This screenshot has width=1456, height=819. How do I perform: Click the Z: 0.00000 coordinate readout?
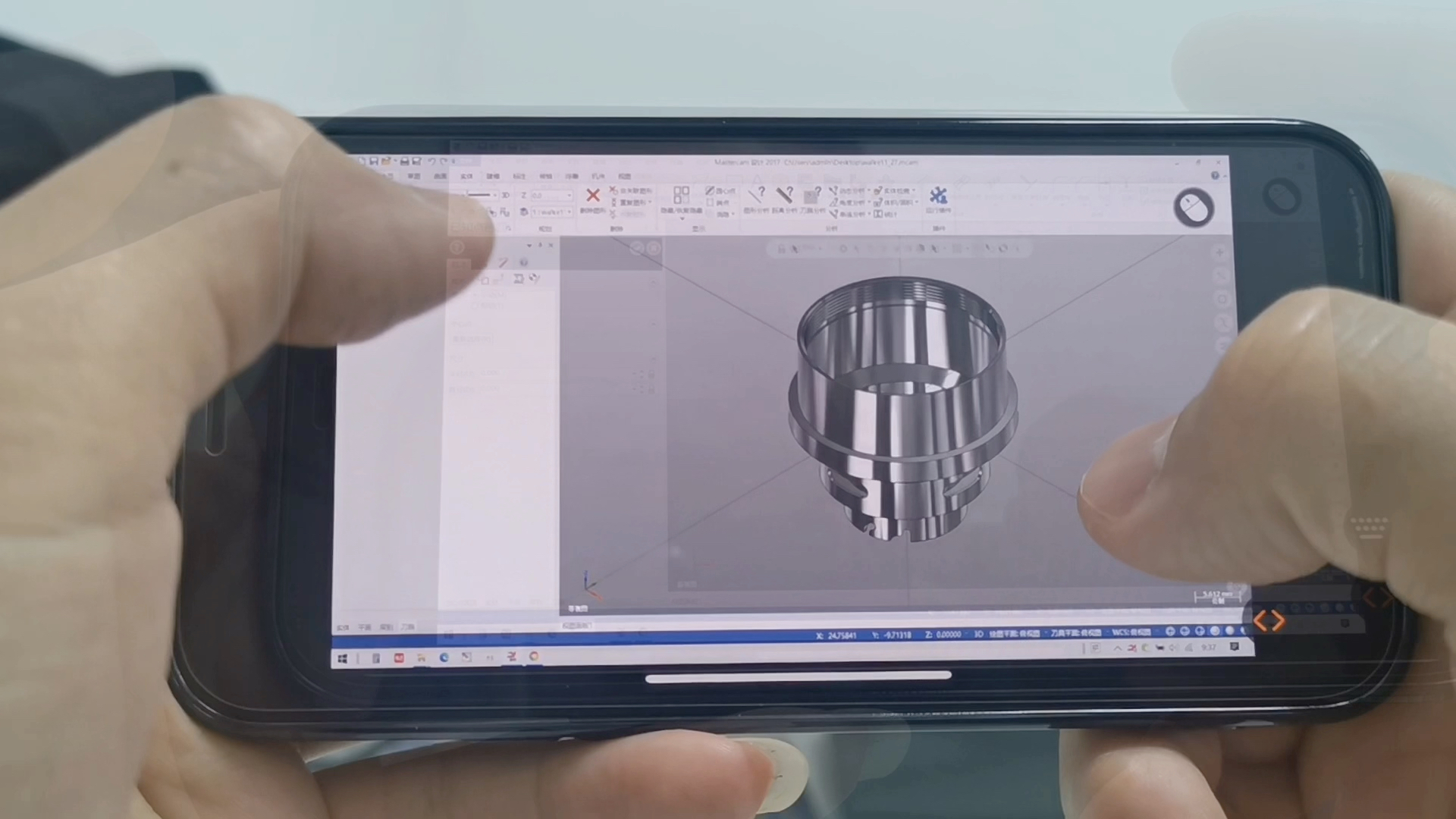[943, 635]
